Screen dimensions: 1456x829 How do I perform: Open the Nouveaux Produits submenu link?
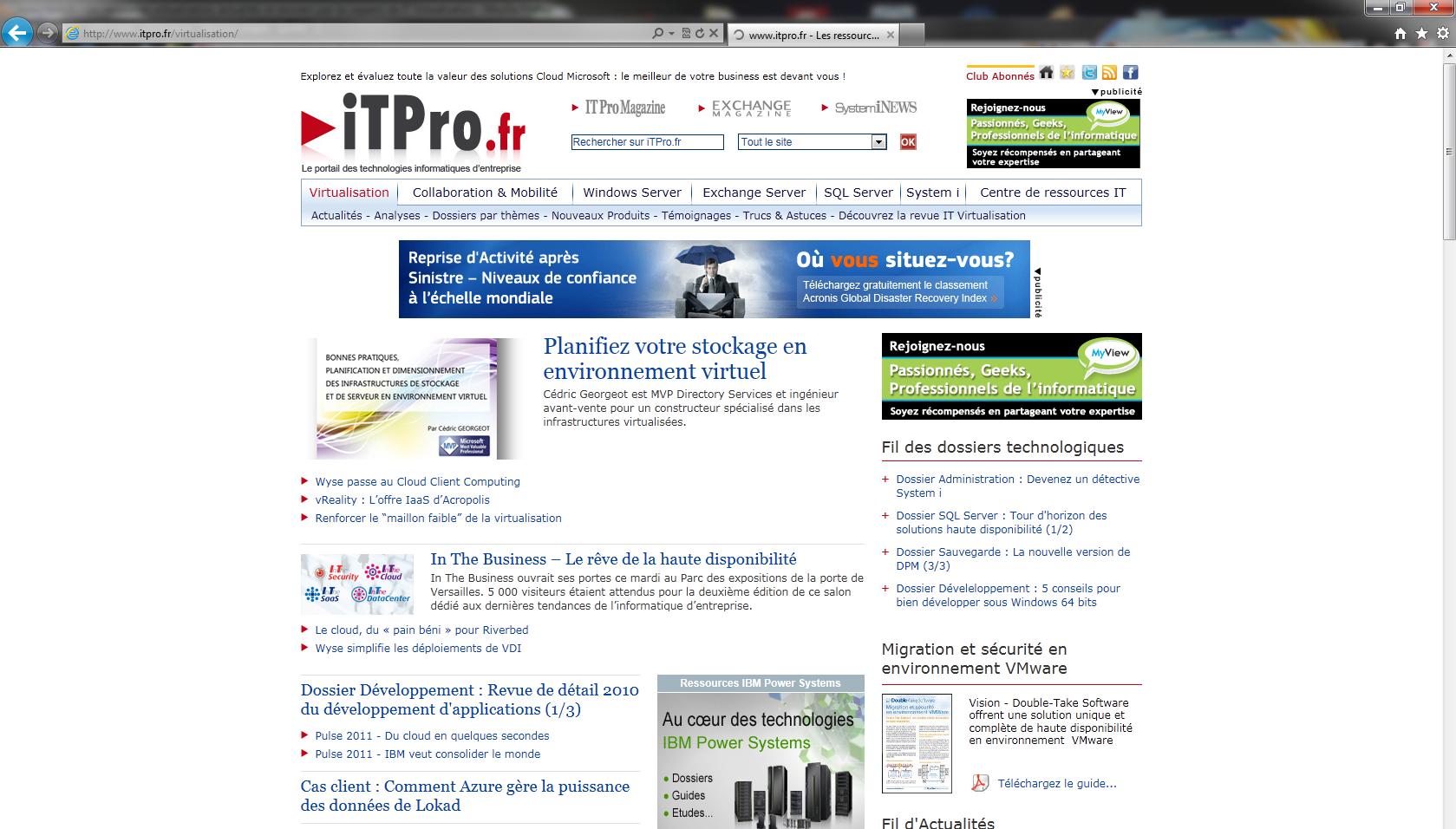(x=600, y=216)
